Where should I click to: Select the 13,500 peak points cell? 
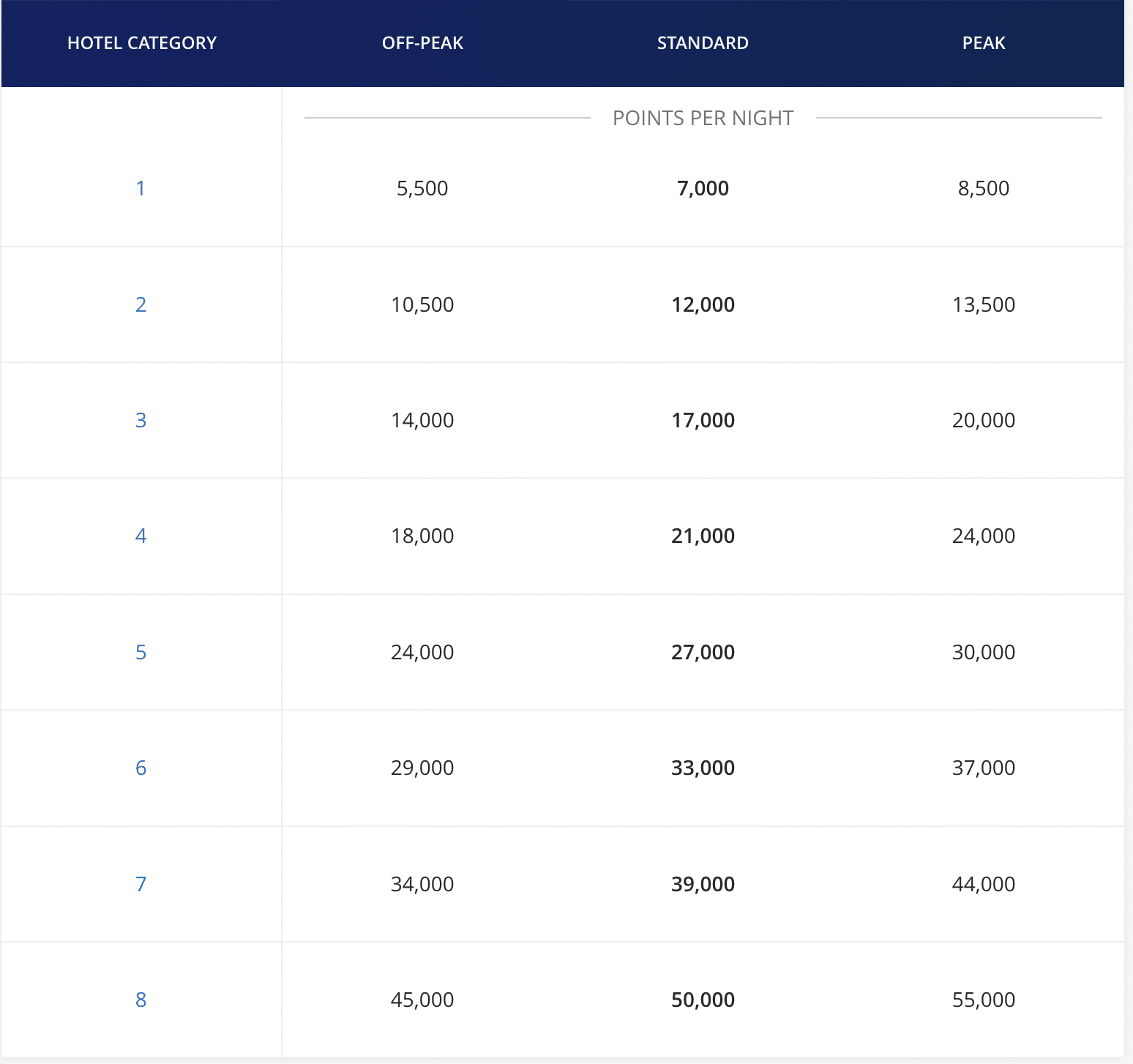pos(984,304)
